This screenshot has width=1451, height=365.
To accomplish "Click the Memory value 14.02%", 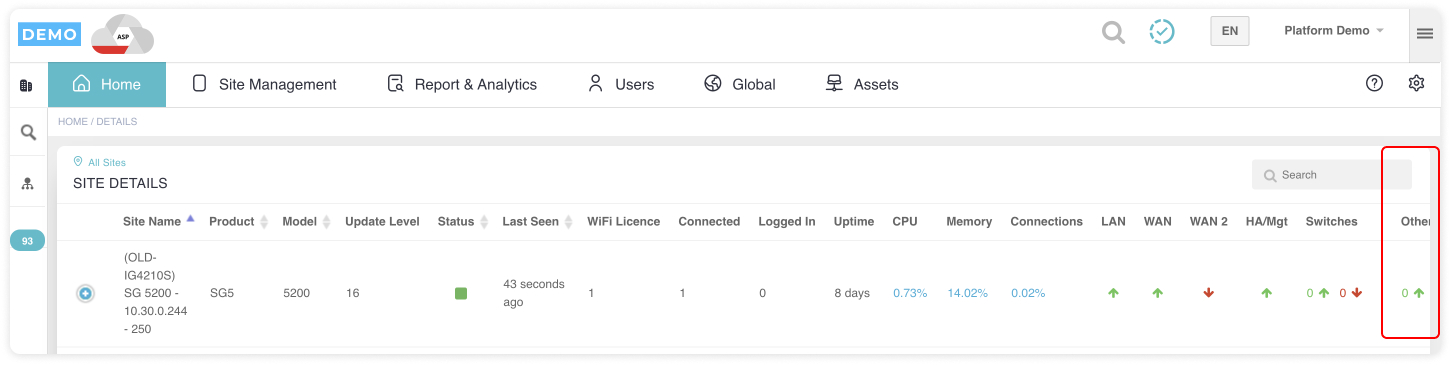I will coord(967,293).
